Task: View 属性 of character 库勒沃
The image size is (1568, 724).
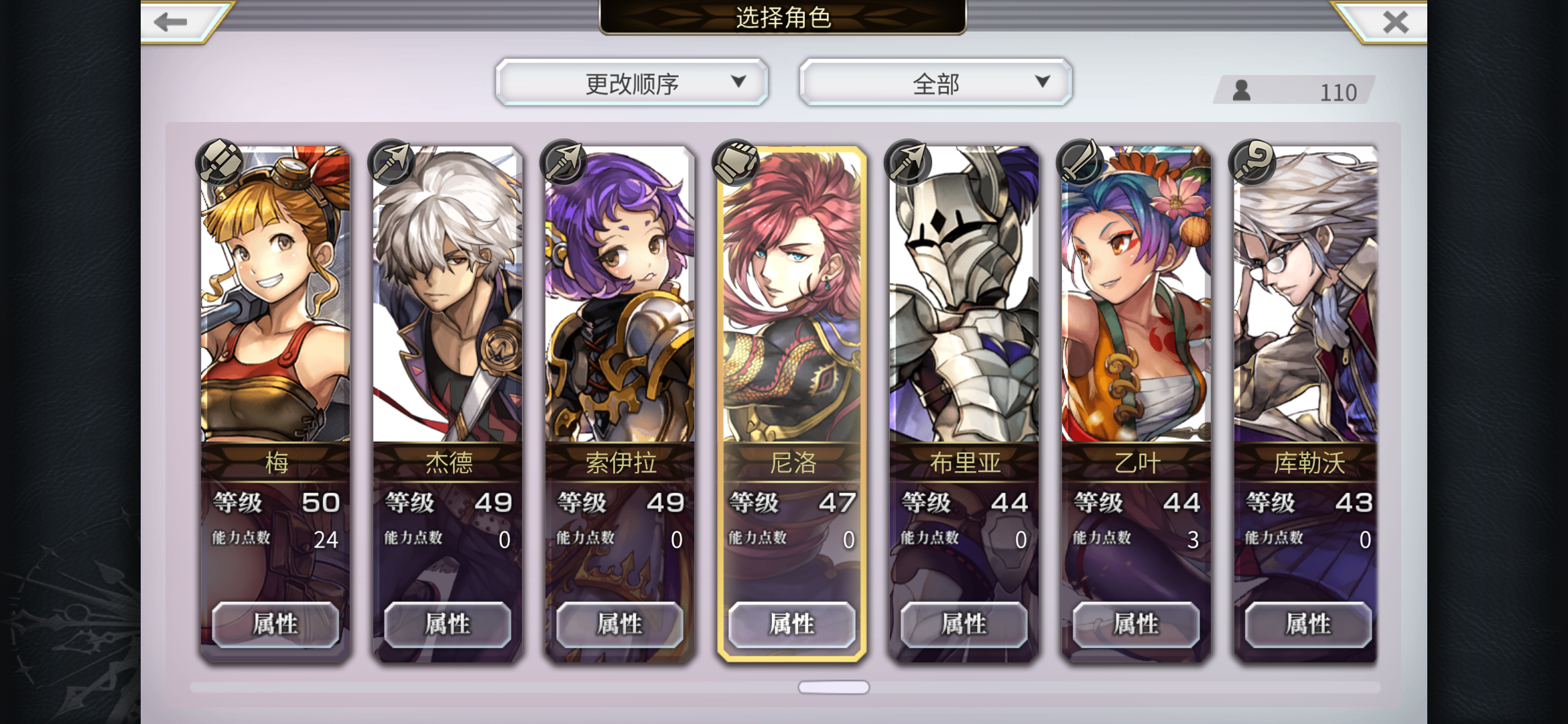Action: click(1308, 624)
